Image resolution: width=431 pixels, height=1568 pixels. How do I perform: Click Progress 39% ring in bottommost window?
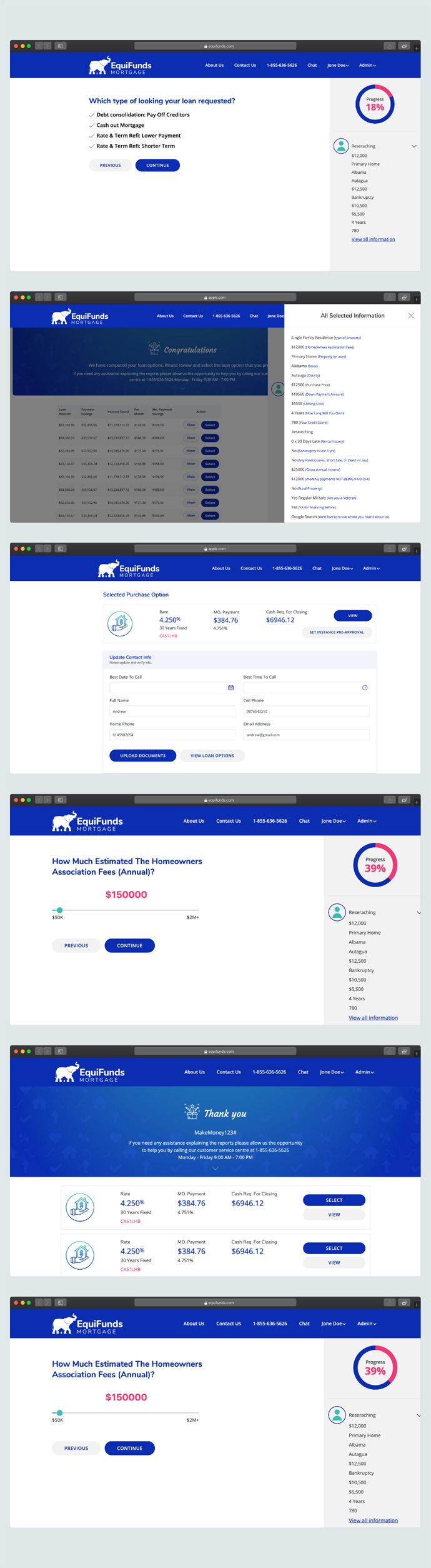point(375,1367)
